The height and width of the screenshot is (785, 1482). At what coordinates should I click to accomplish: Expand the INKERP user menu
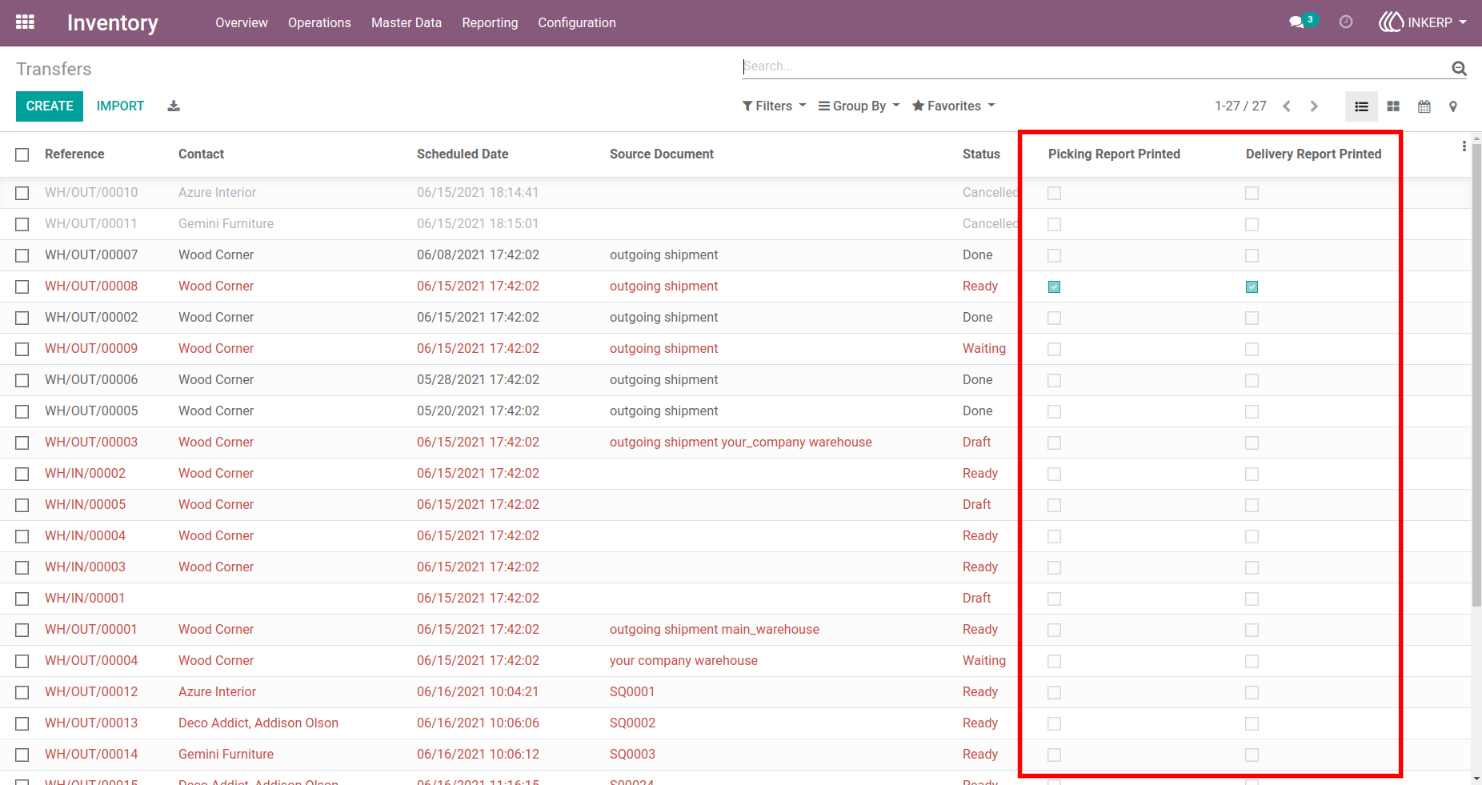tap(1423, 22)
